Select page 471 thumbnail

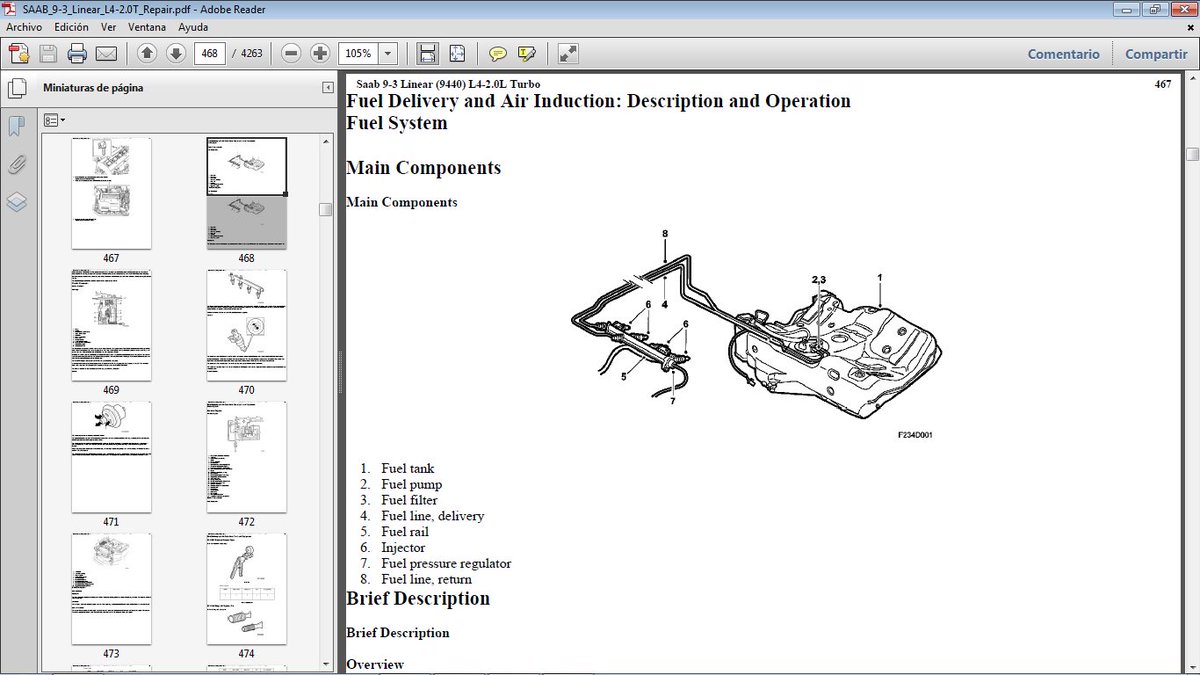111,457
